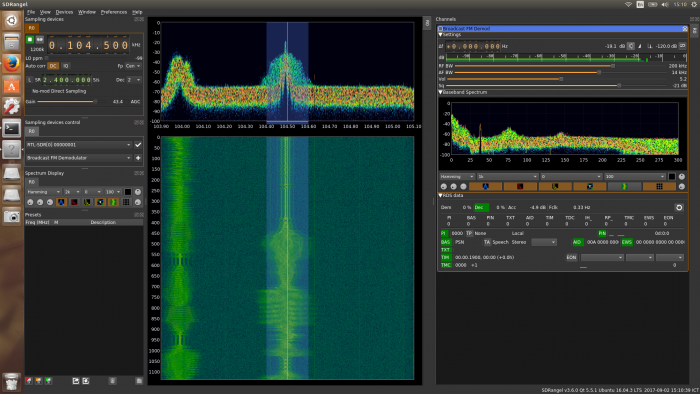700x394 pixels.
Task: Click the AGC button next to gain
Action: click(x=135, y=102)
